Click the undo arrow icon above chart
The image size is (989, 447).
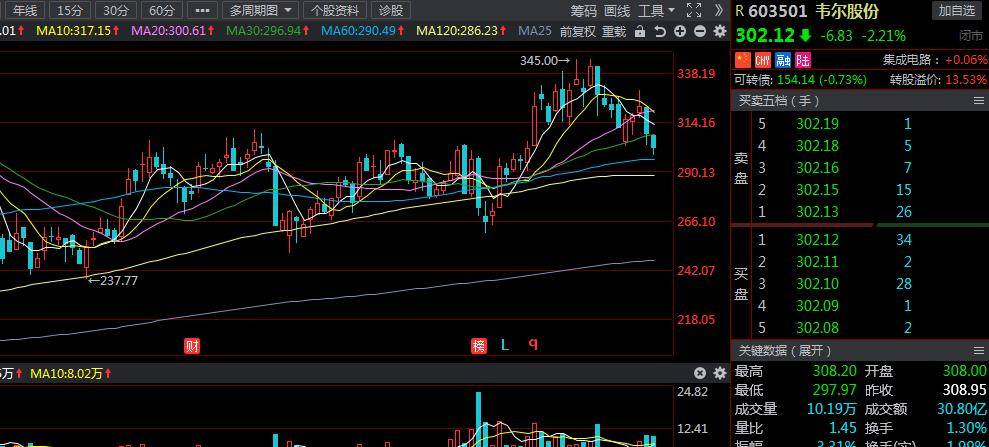tap(660, 32)
